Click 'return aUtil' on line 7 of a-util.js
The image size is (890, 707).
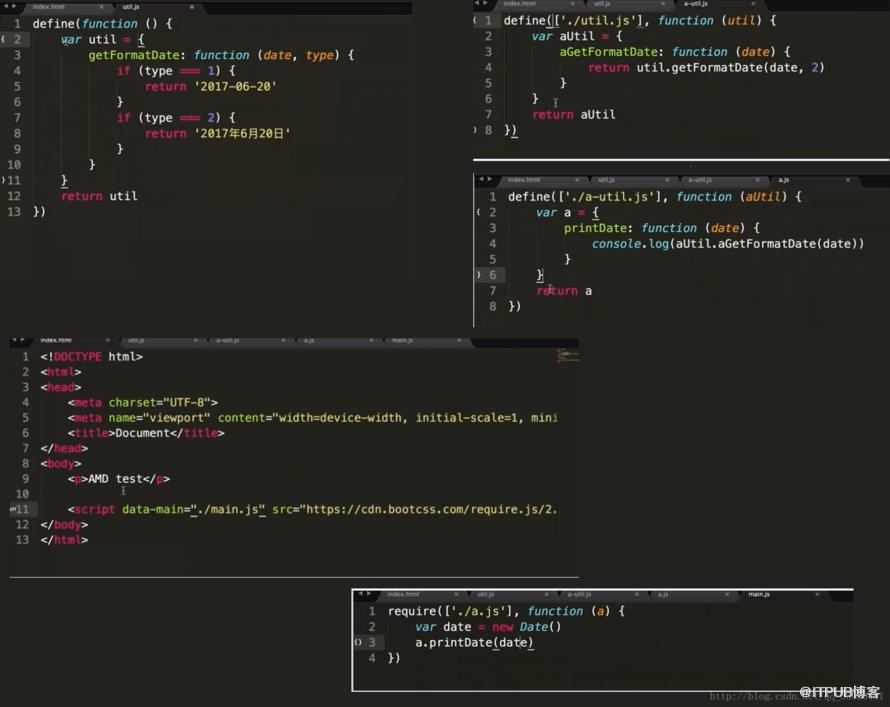click(574, 115)
